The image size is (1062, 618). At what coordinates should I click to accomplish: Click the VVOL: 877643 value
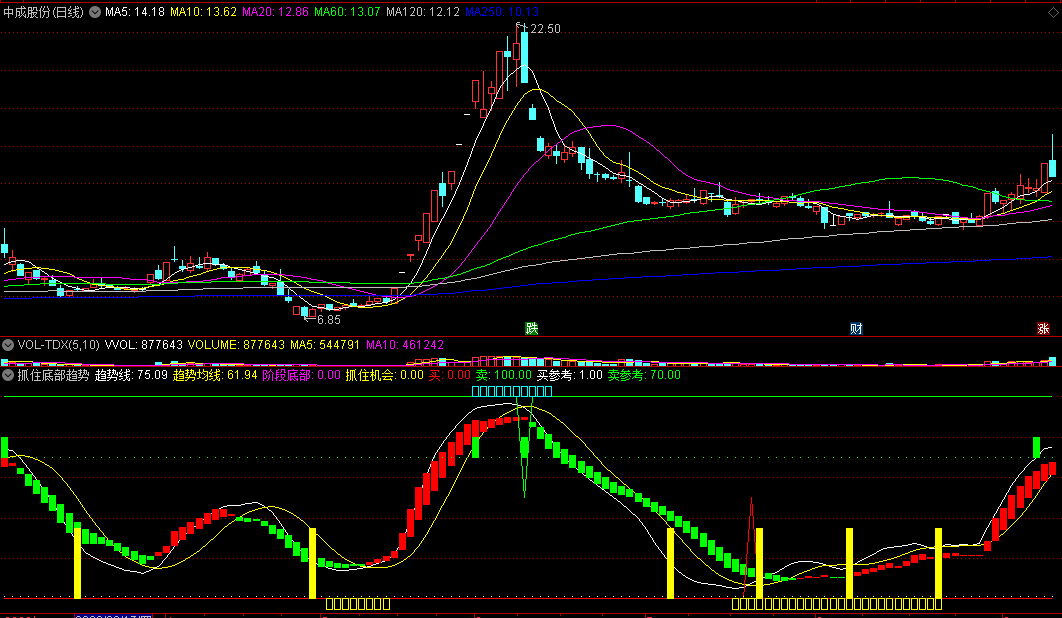144,345
